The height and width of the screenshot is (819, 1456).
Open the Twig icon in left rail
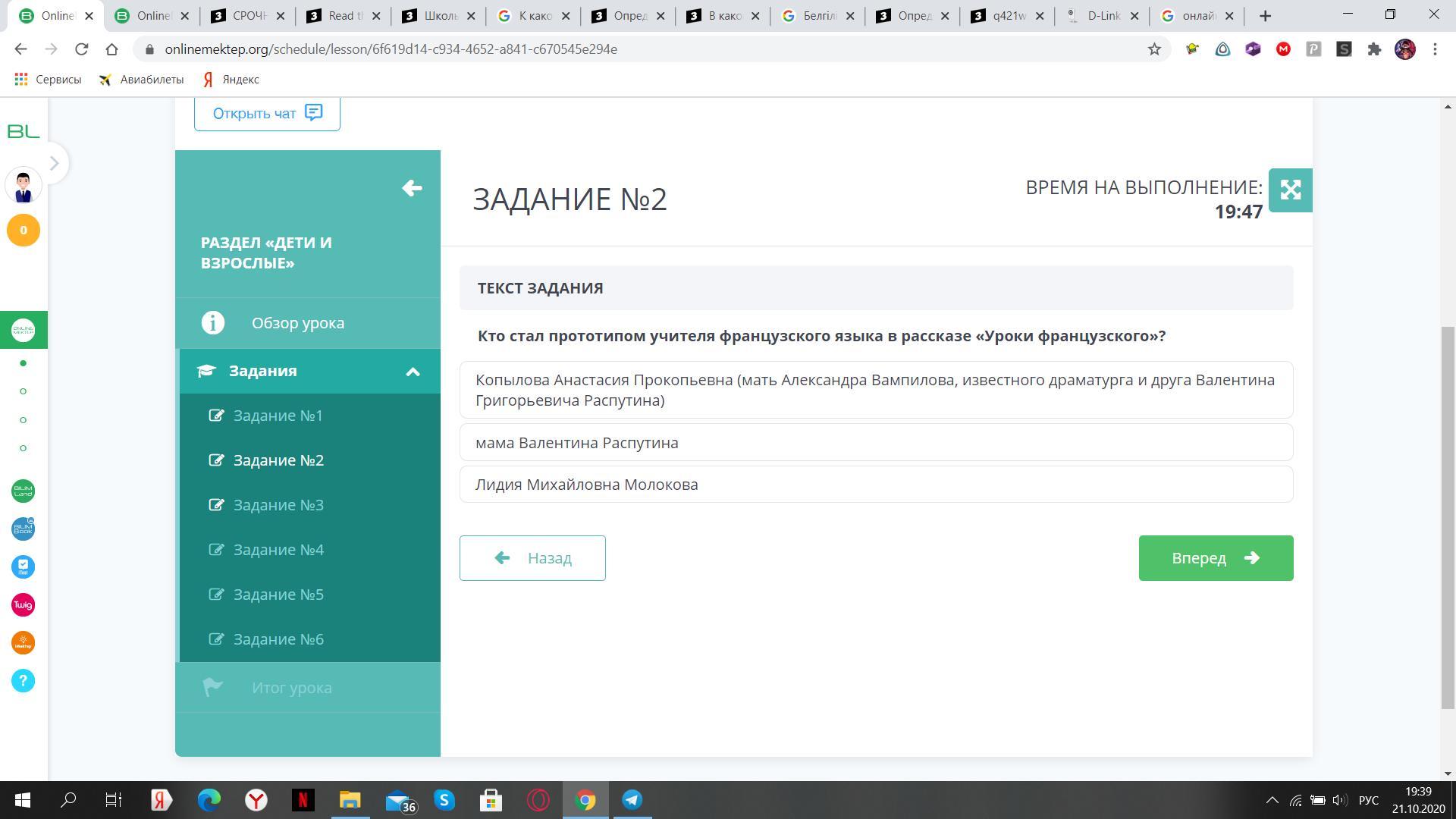tap(23, 605)
